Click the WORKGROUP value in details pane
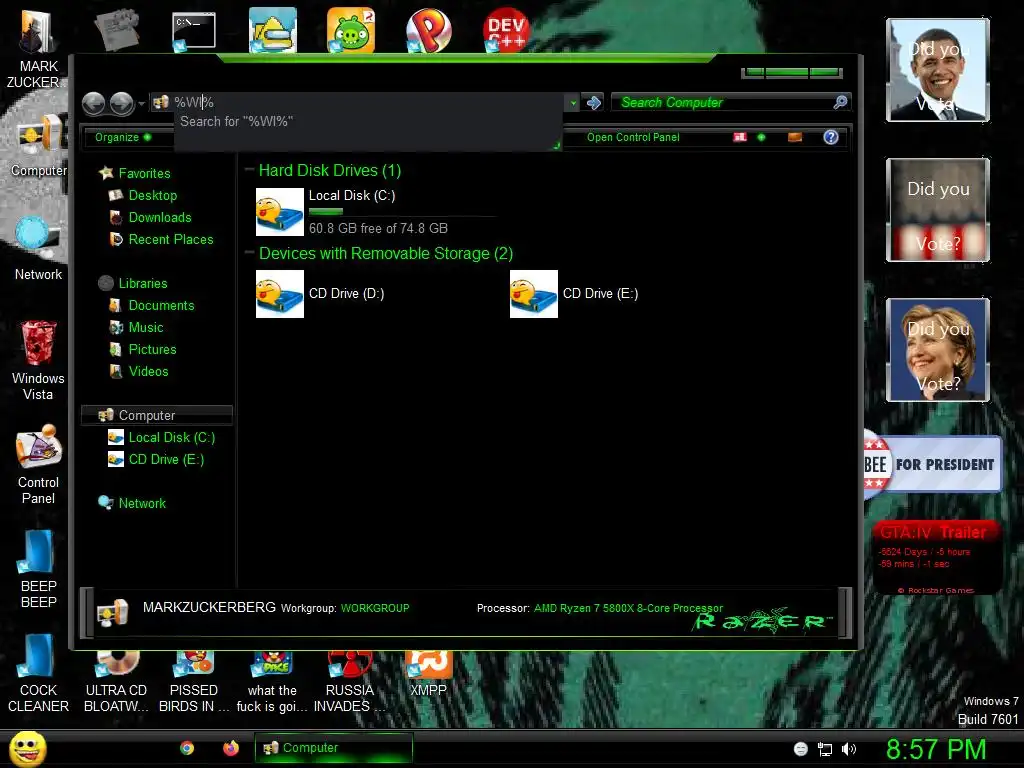Viewport: 1024px width, 768px height. tap(375, 608)
